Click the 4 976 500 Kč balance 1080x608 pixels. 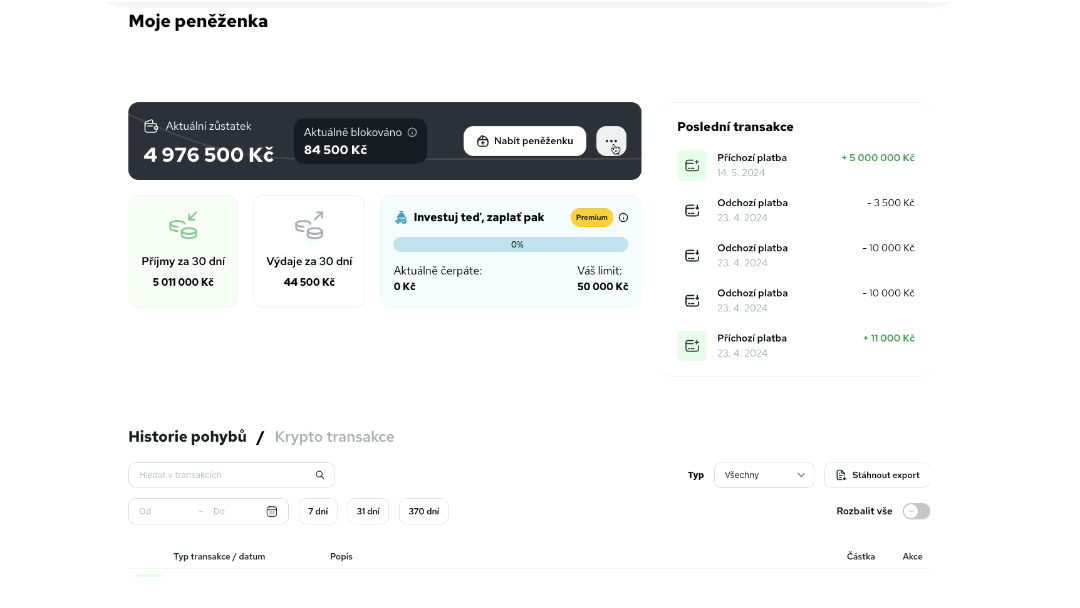[209, 155]
